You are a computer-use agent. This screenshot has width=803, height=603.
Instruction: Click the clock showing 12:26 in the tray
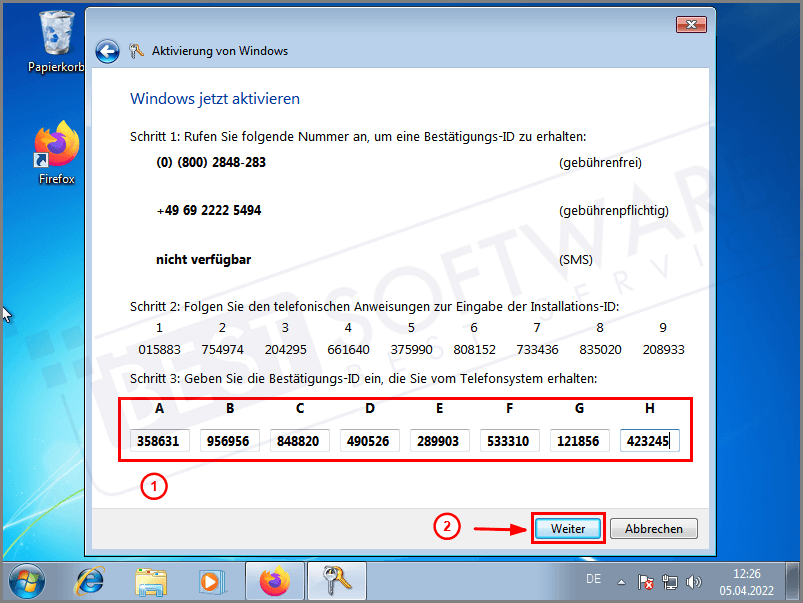[746, 581]
